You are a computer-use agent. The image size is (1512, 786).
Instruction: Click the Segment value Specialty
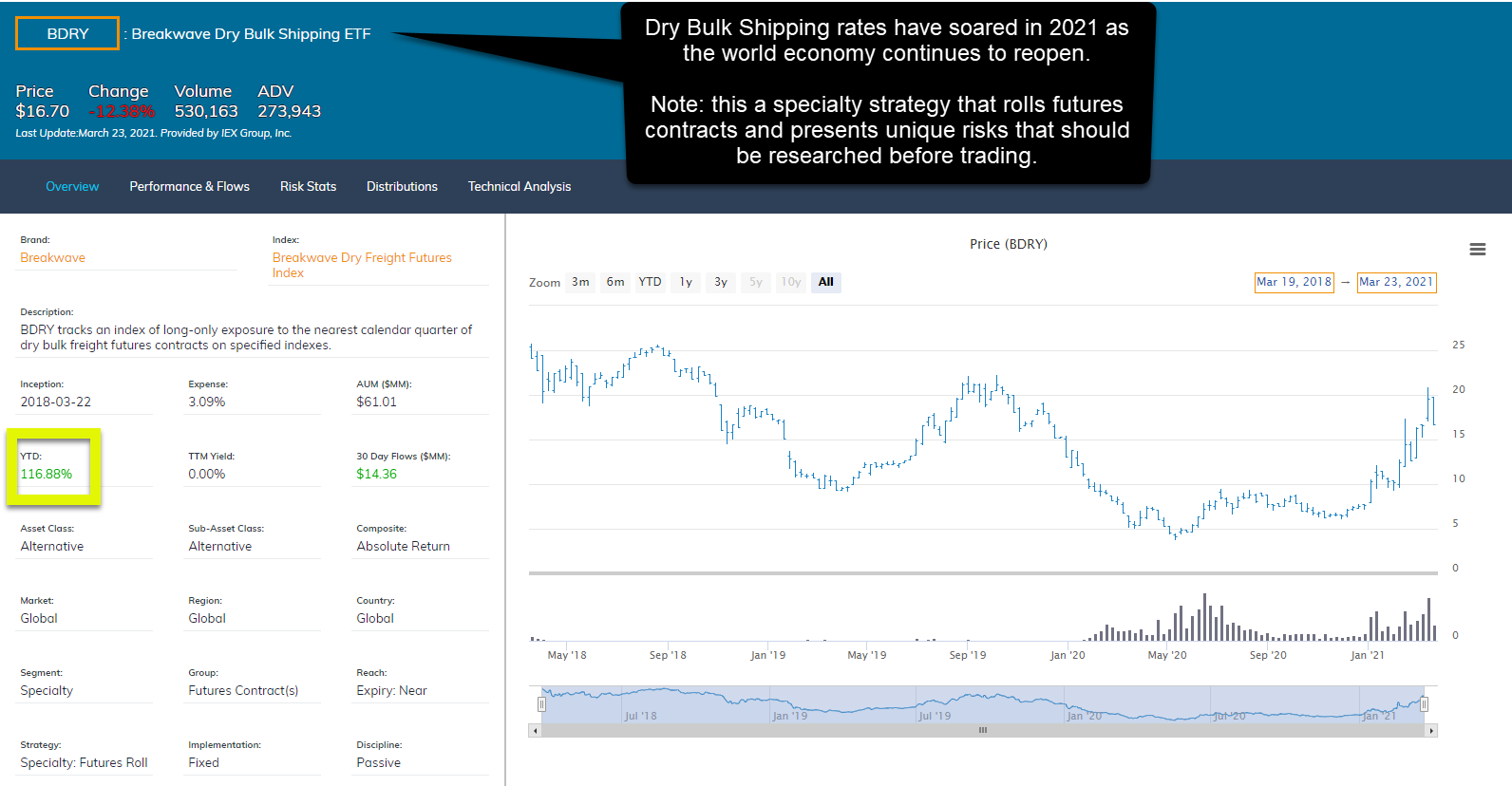[x=47, y=690]
